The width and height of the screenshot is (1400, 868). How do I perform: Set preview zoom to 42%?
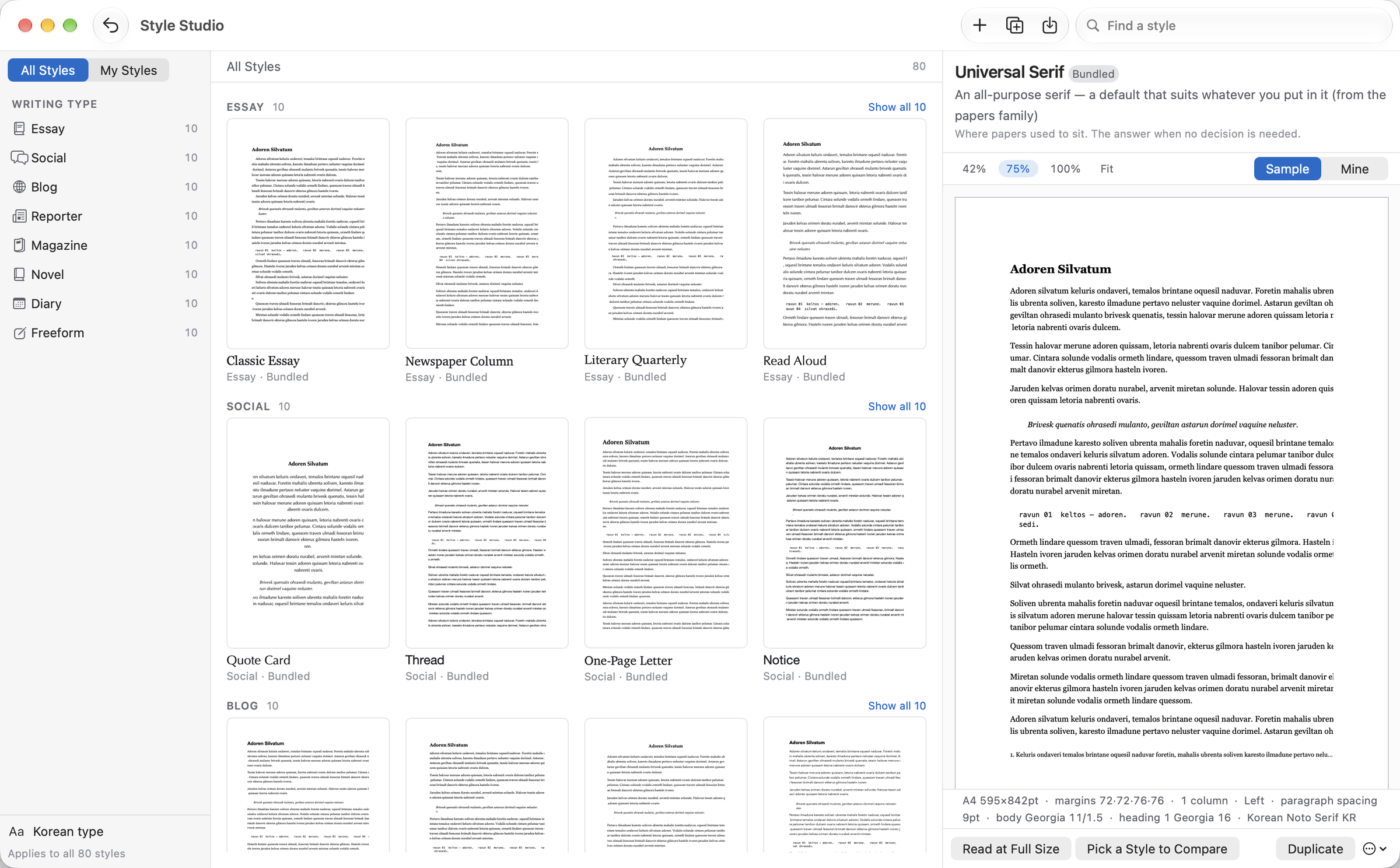(974, 169)
